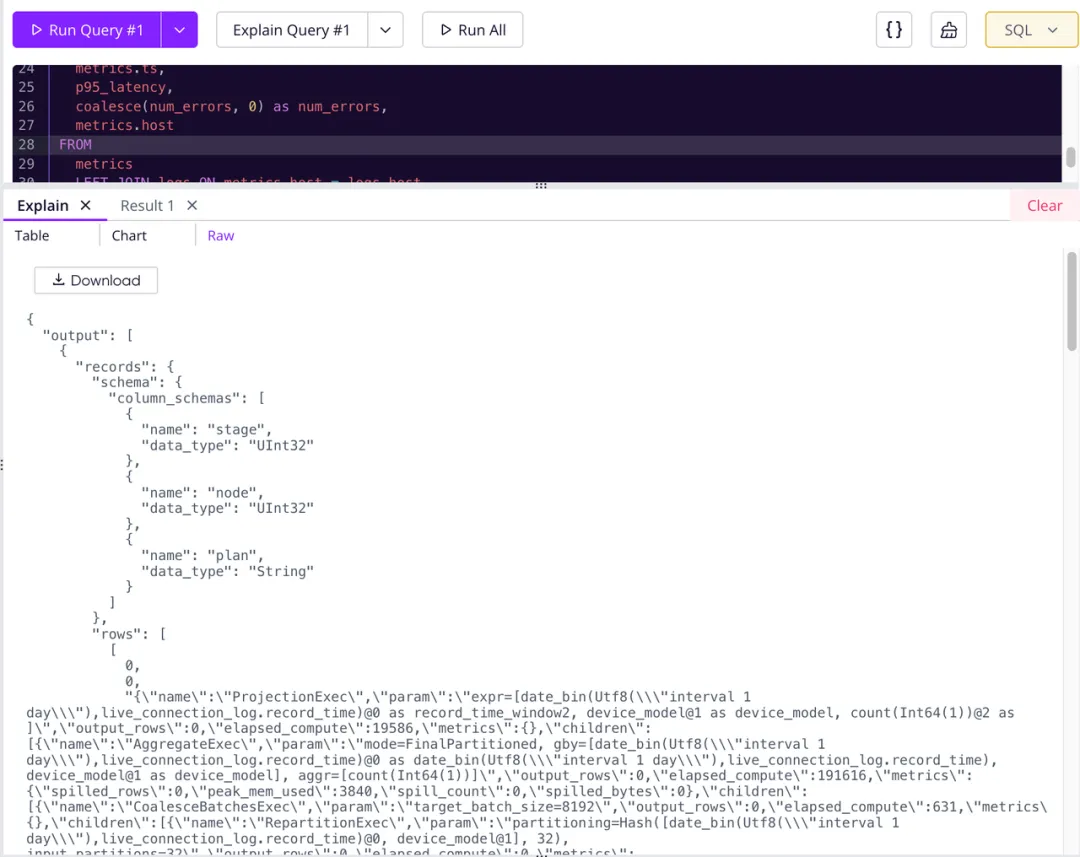Open the Run Query #1 dropdown arrow
The width and height of the screenshot is (1080, 857).
tap(179, 29)
